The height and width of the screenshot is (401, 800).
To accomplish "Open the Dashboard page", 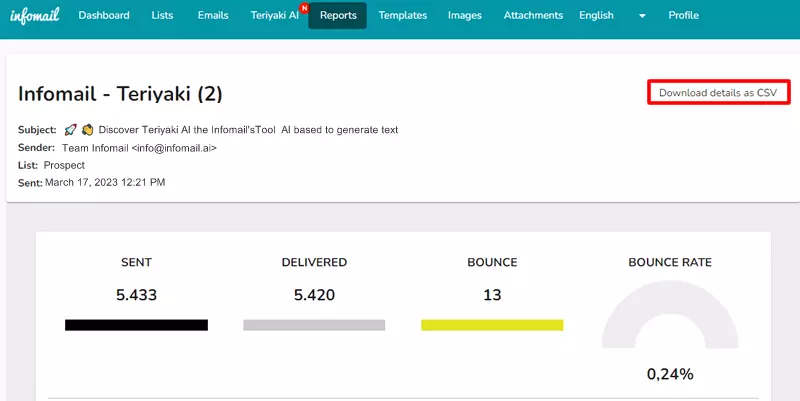I will pos(104,15).
